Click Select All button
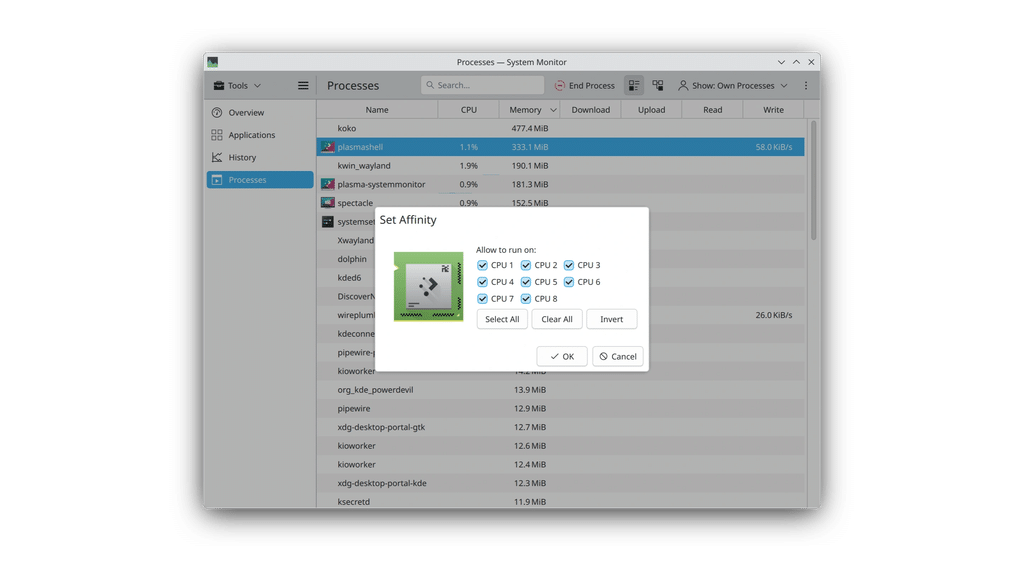The width and height of the screenshot is (1024, 576). (502, 319)
